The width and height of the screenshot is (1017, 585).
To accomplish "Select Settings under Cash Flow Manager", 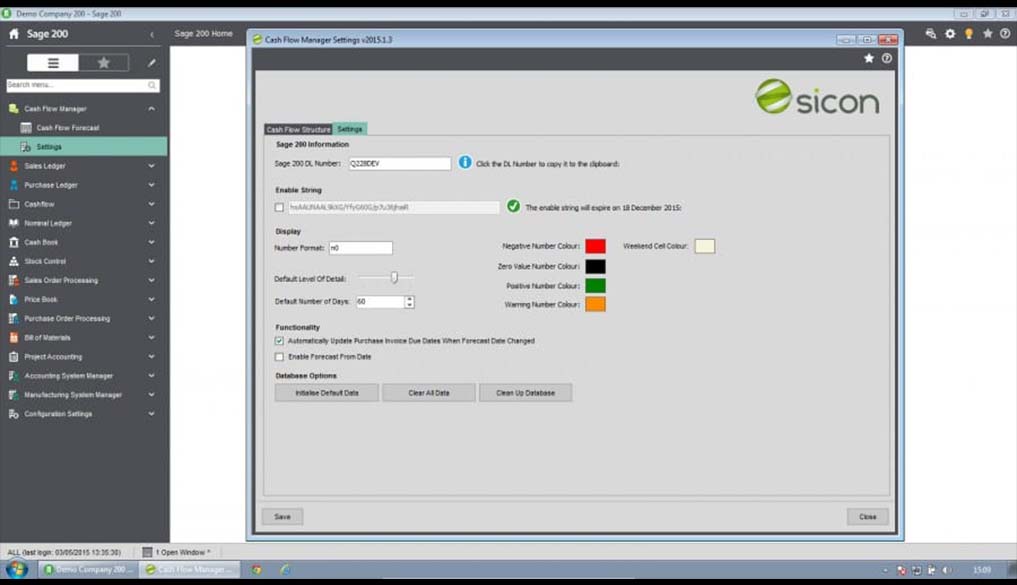I will point(84,147).
